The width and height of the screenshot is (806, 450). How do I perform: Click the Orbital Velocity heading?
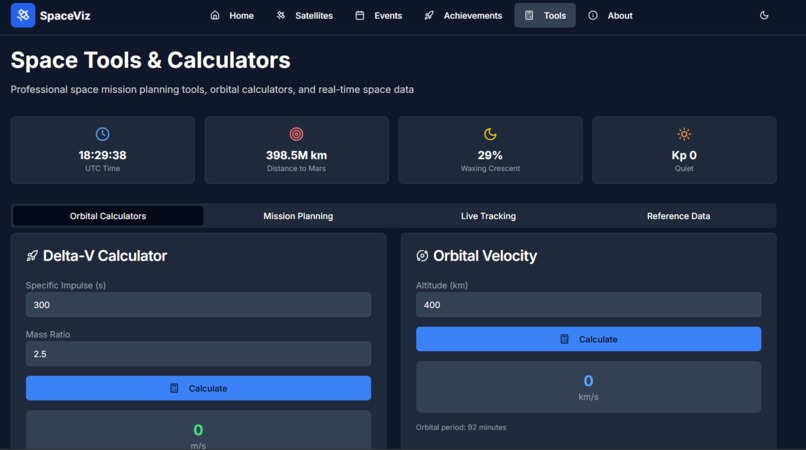click(x=485, y=256)
